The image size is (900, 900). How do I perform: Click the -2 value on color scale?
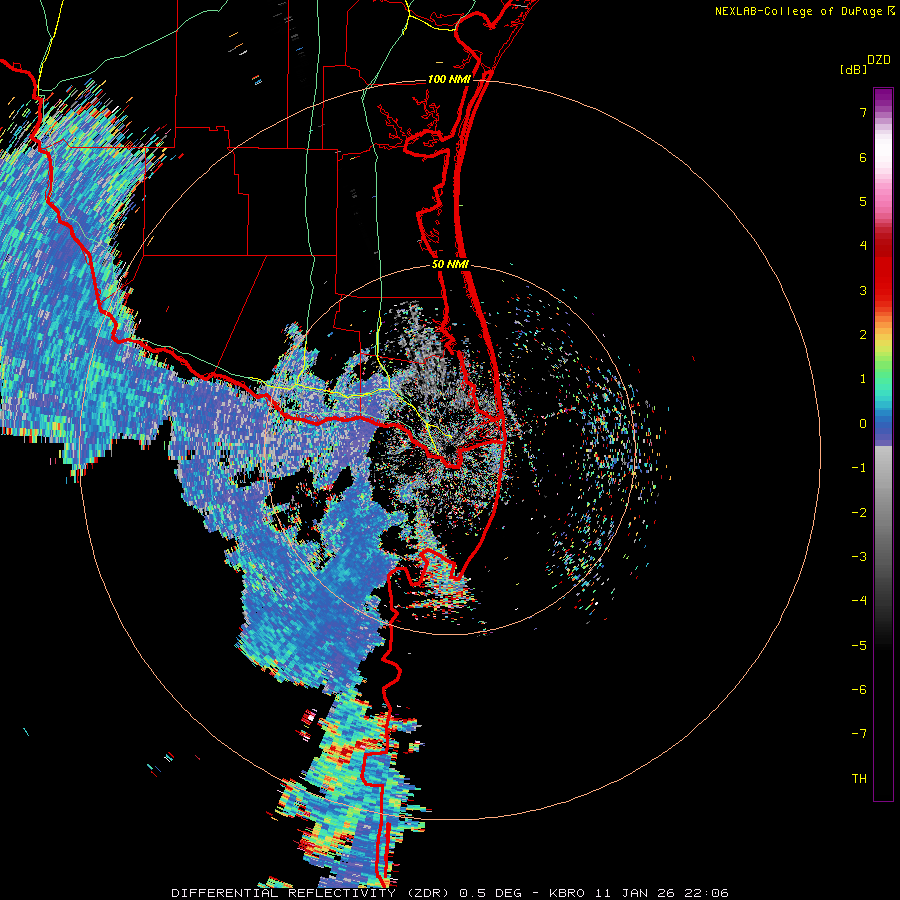point(859,513)
